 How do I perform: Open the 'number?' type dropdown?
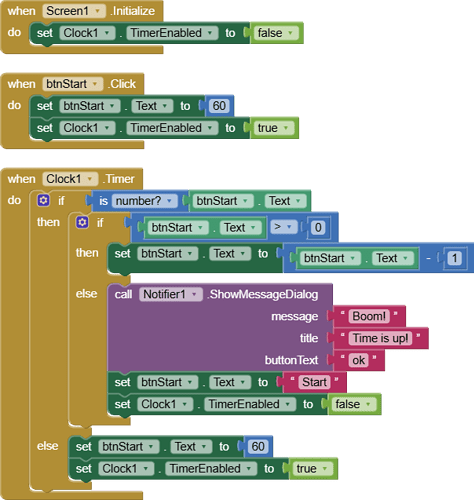144,201
